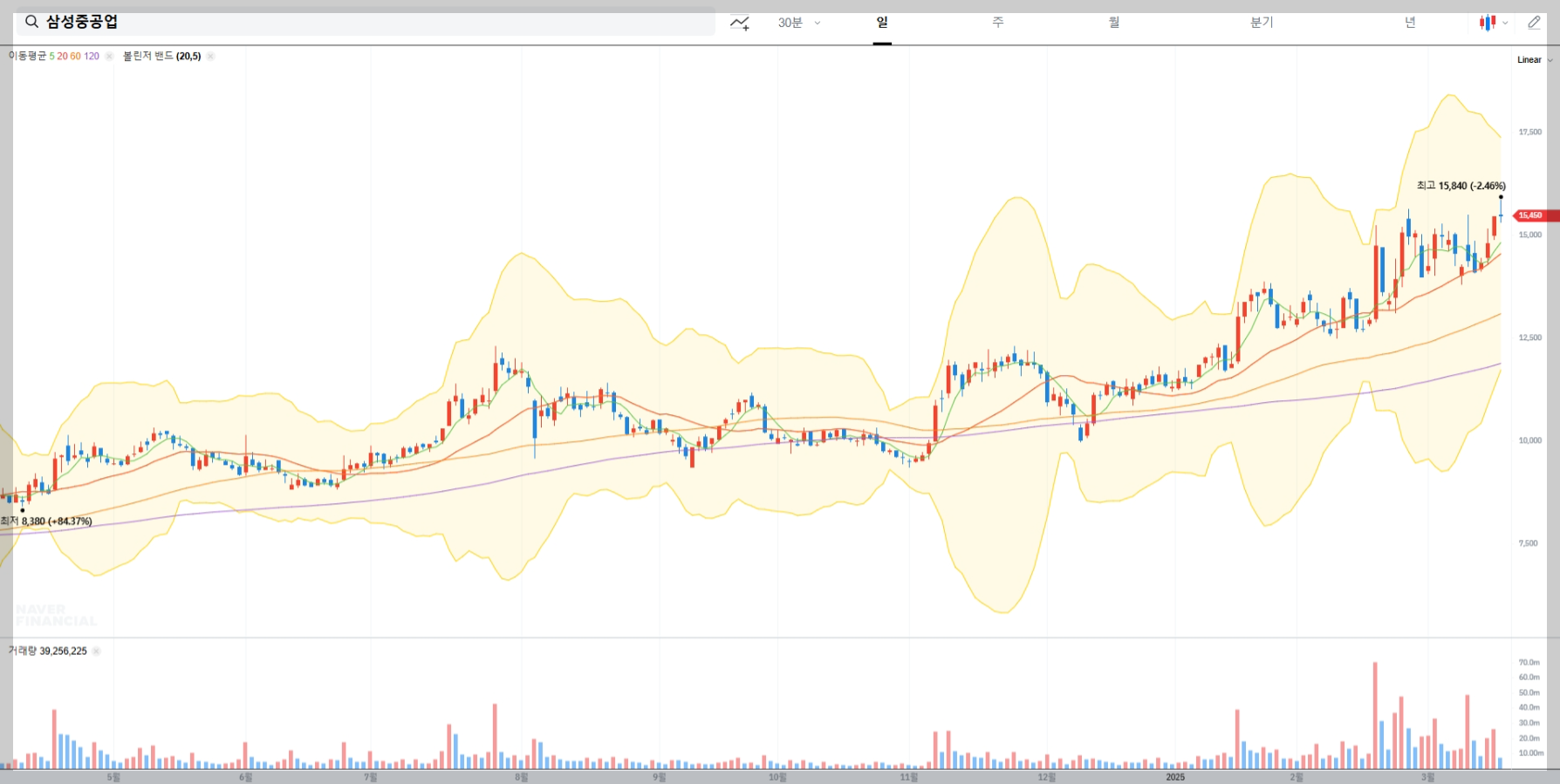Remove the 이동평균 indicator with its X
This screenshot has height=784, width=1560.
pos(109,56)
